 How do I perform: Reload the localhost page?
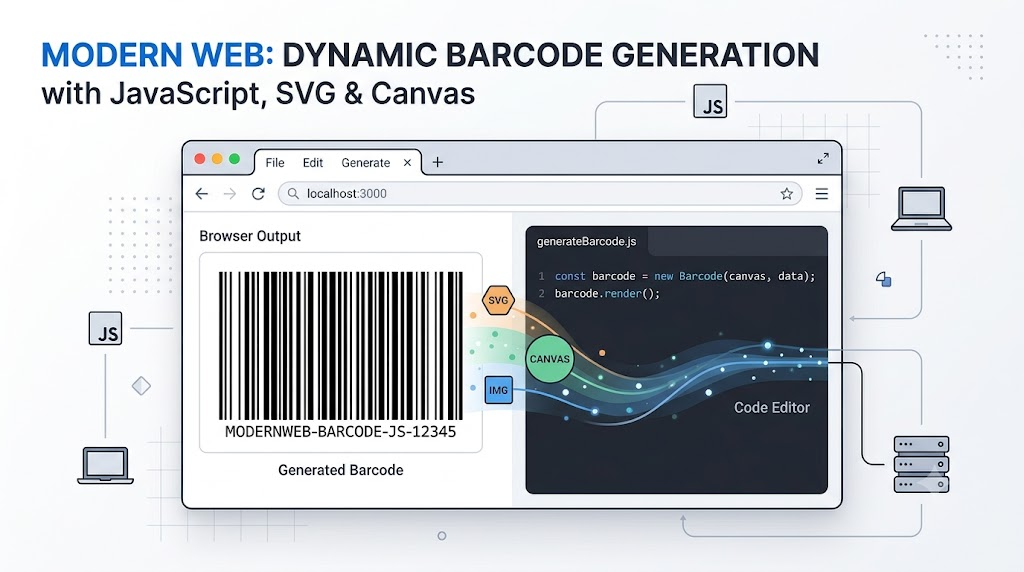pyautogui.click(x=259, y=193)
